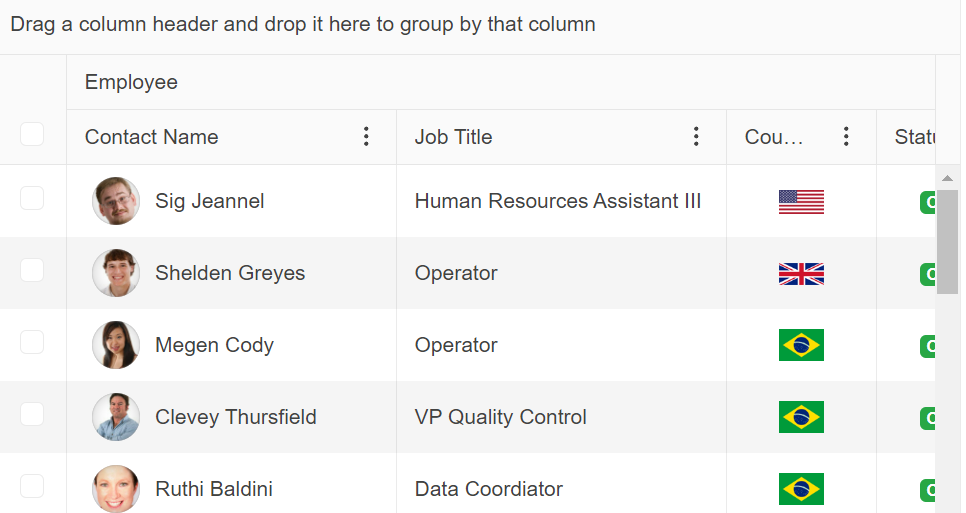Open the Contact Name column menu
The image size is (966, 513).
tap(367, 137)
